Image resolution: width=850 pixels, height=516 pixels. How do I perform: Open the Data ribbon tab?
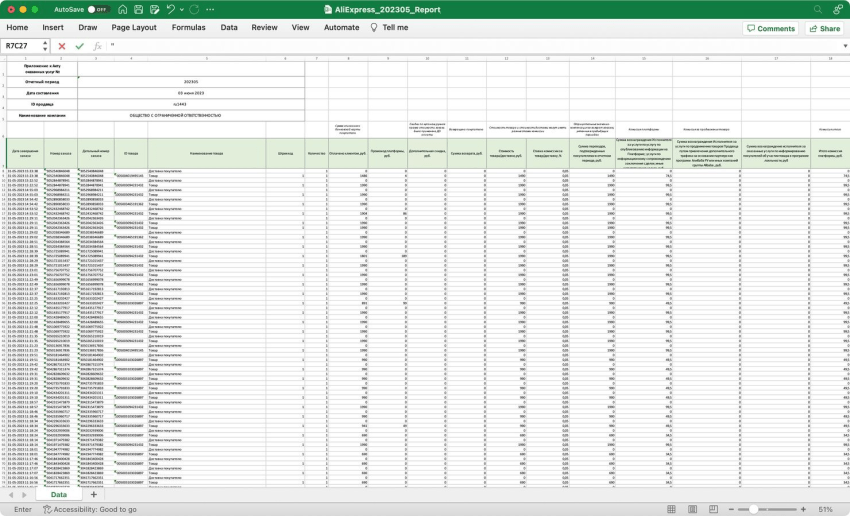(229, 27)
